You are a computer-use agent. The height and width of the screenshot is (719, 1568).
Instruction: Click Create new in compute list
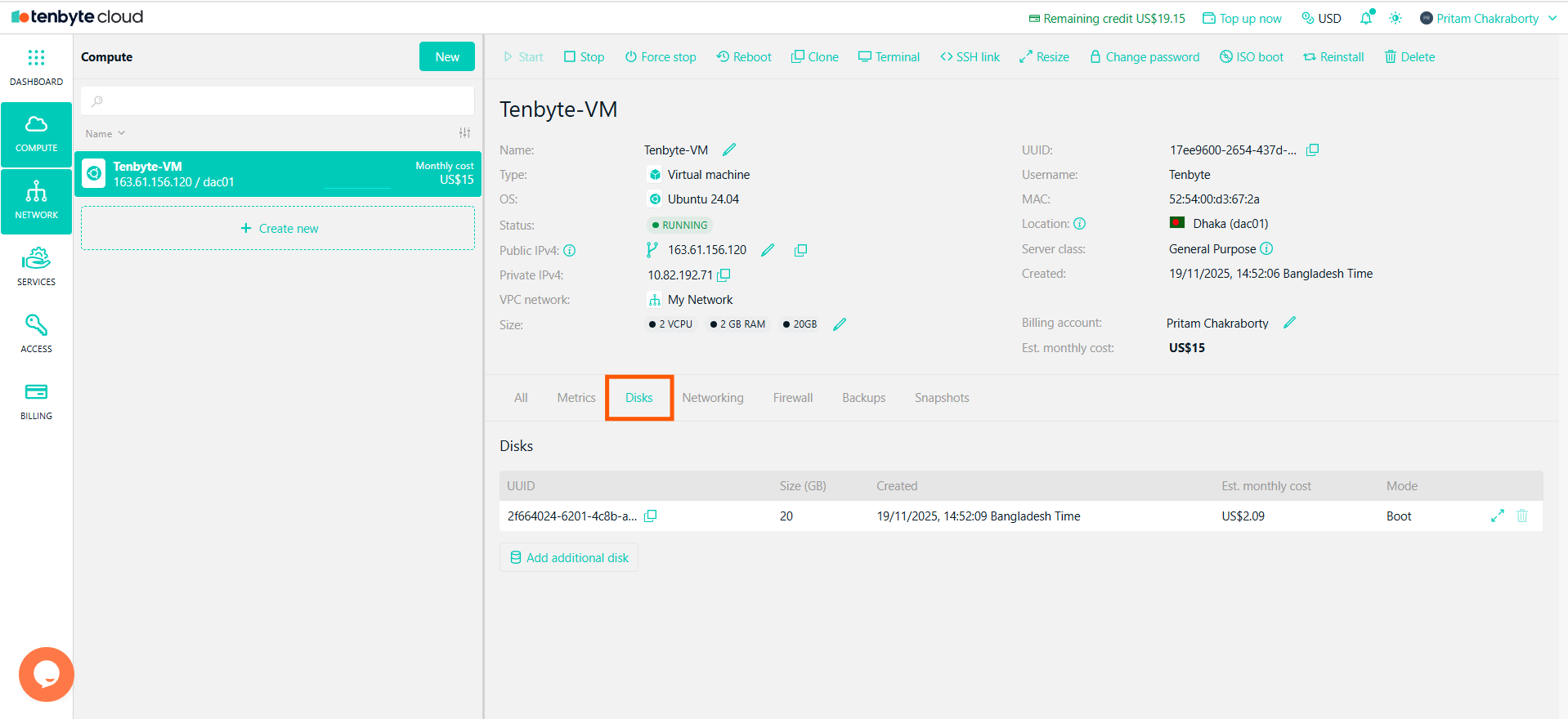[278, 228]
